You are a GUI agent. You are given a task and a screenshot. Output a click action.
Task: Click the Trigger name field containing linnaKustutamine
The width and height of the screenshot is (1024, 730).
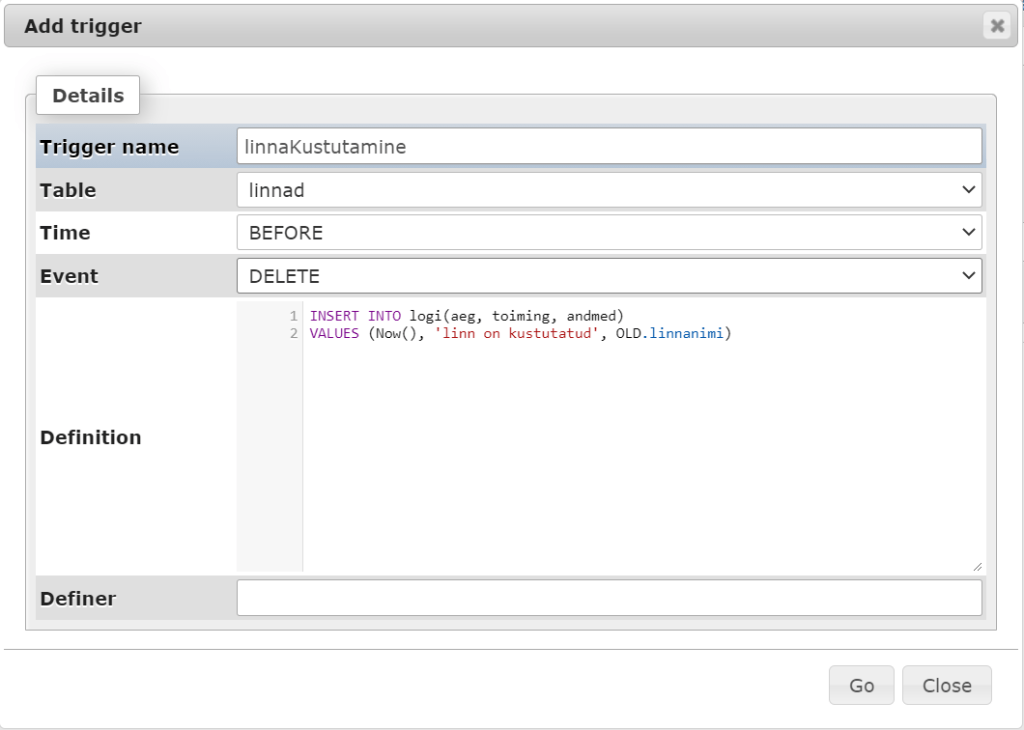pyautogui.click(x=609, y=146)
